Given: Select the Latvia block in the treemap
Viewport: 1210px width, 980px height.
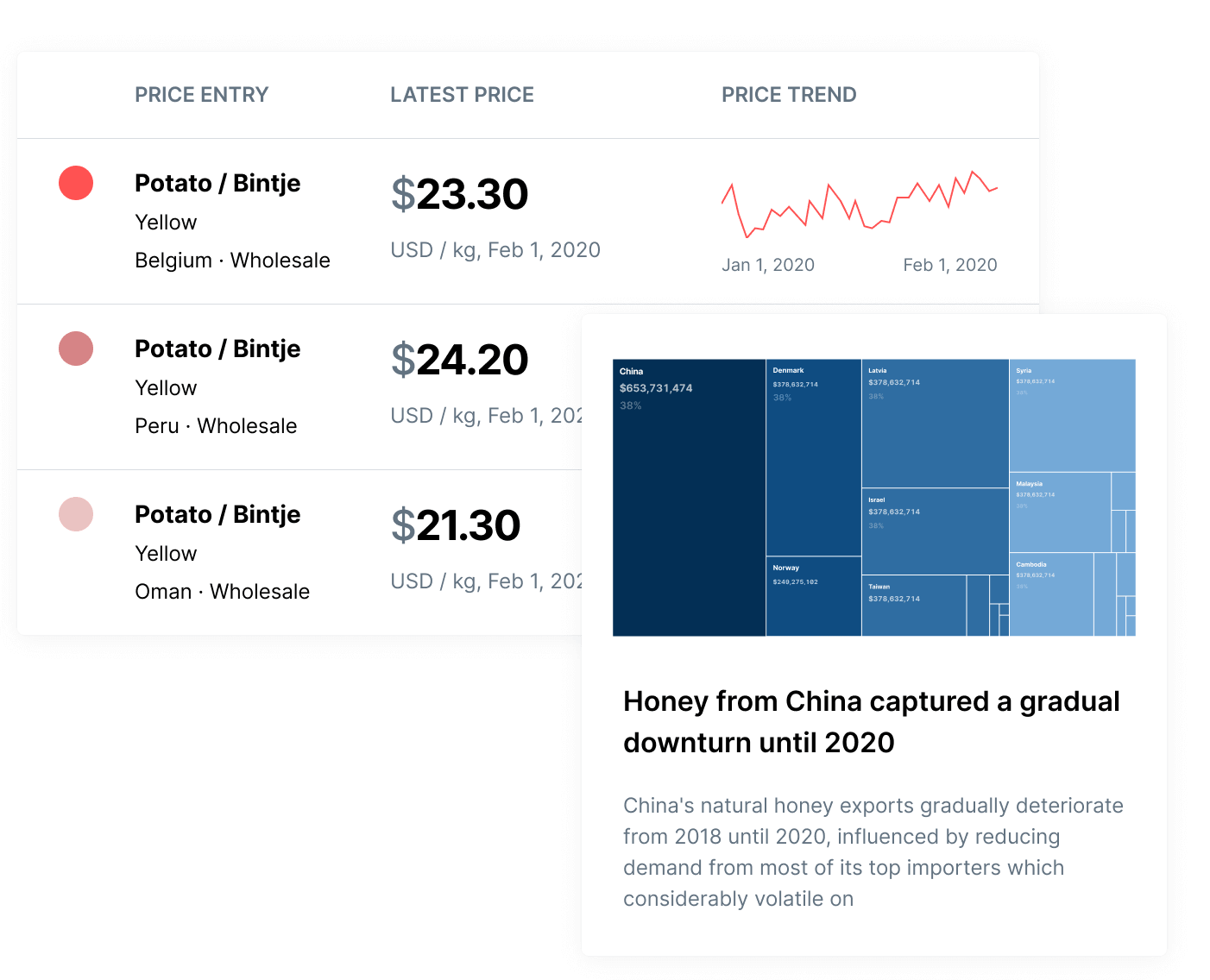Looking at the screenshot, I should click(x=935, y=424).
